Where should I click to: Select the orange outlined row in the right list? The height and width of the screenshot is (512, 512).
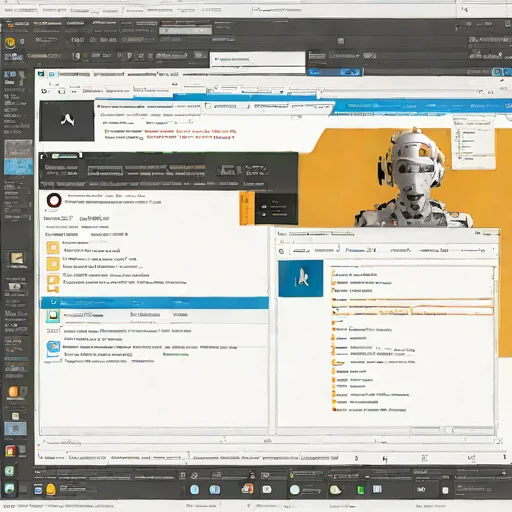[412, 311]
